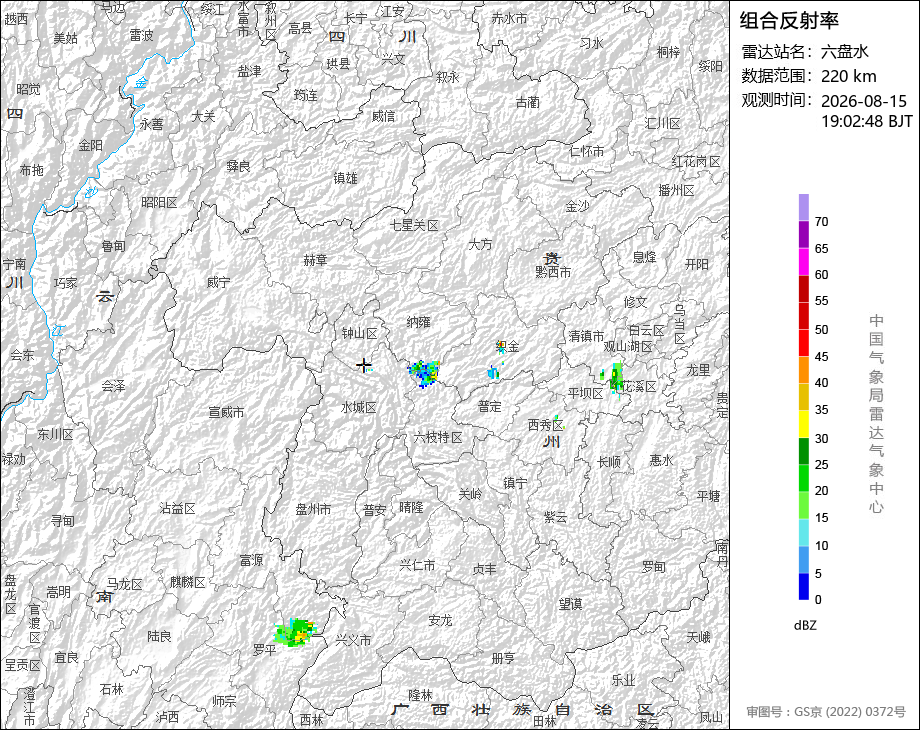Viewport: 920px width, 730px height.
Task: Click the 审图号 GS京 (2022) 0372号 text
Action: click(x=826, y=712)
